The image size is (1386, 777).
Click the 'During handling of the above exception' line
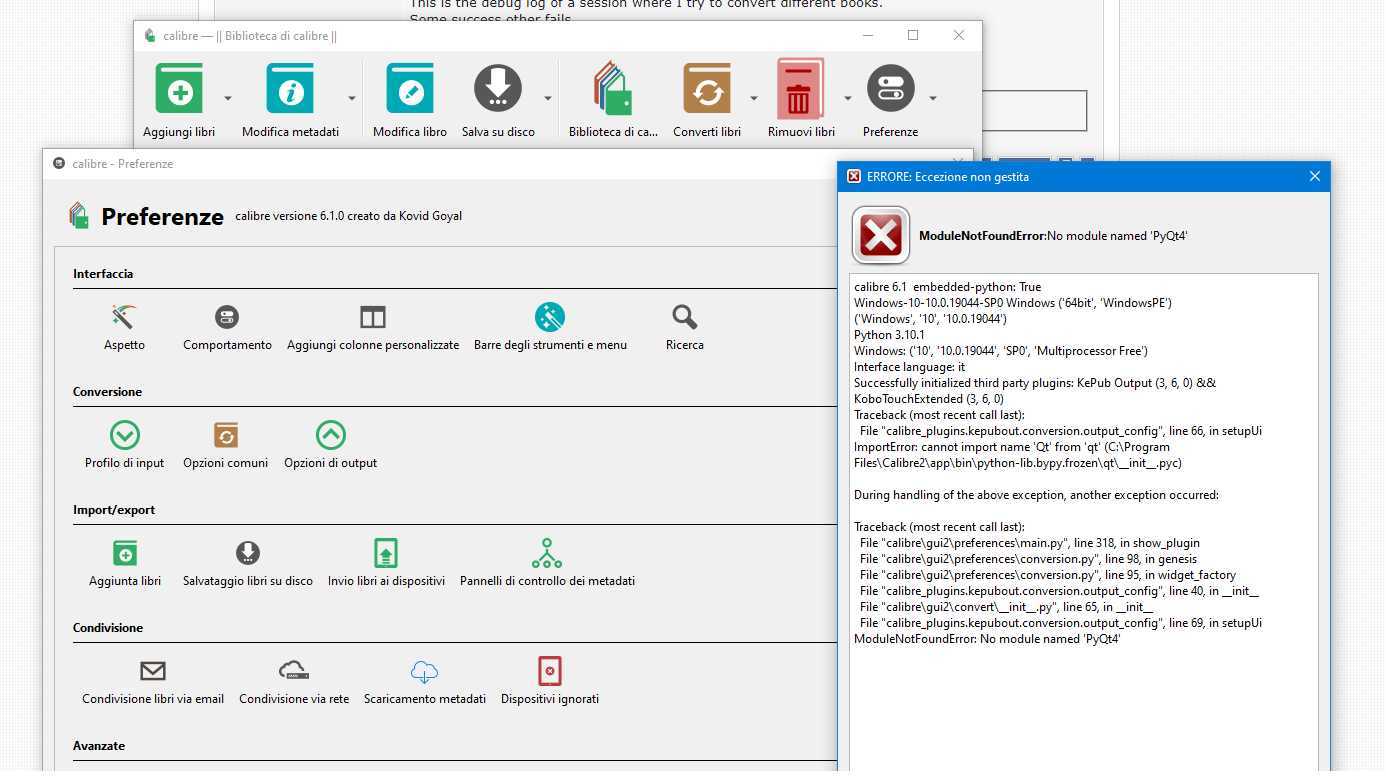pos(1036,495)
